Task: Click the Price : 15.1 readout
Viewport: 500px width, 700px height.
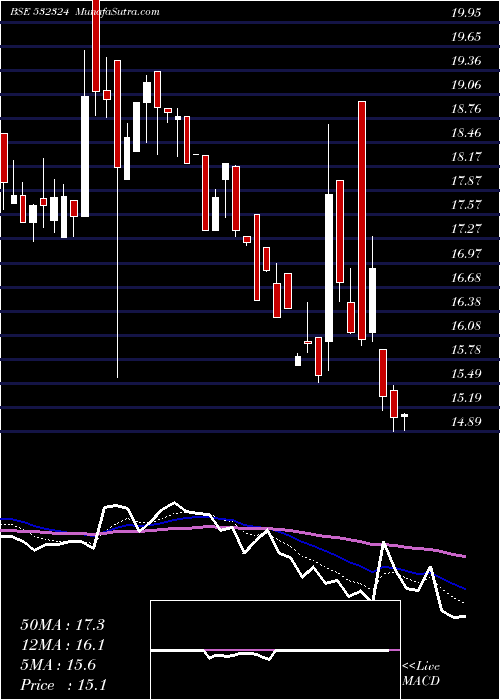Action: pyautogui.click(x=63, y=685)
